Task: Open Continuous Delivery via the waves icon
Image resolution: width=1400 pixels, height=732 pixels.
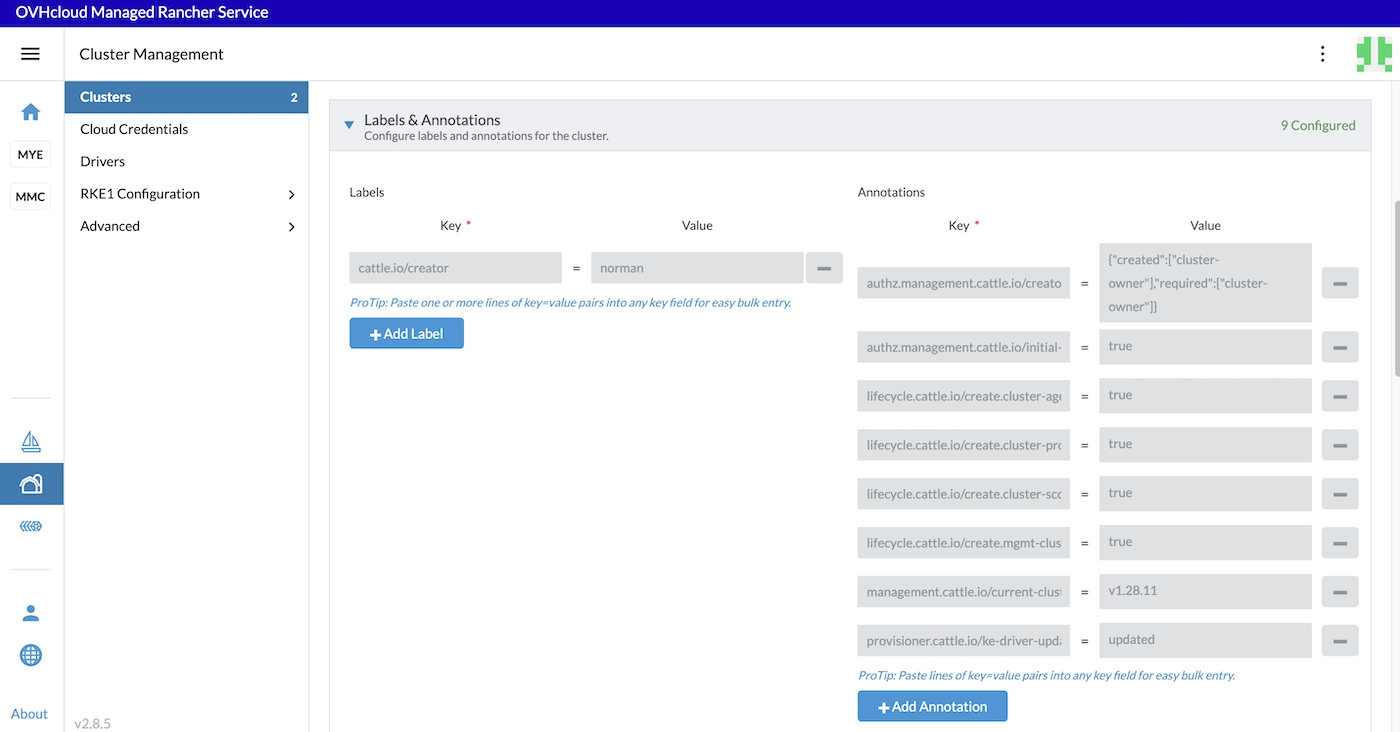Action: [30, 525]
